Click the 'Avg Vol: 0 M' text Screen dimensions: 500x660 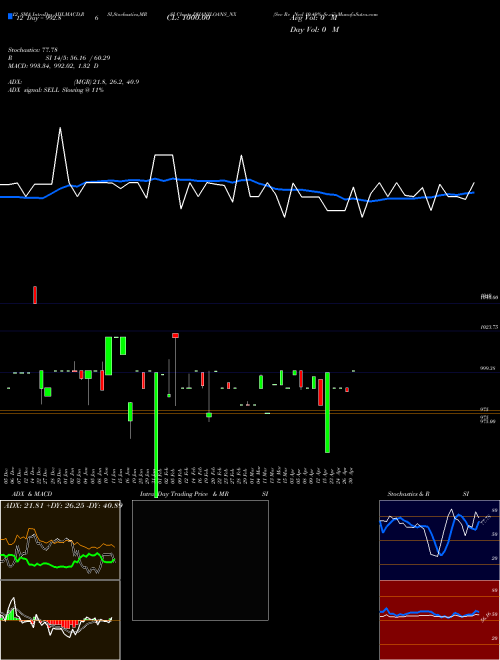314,18
